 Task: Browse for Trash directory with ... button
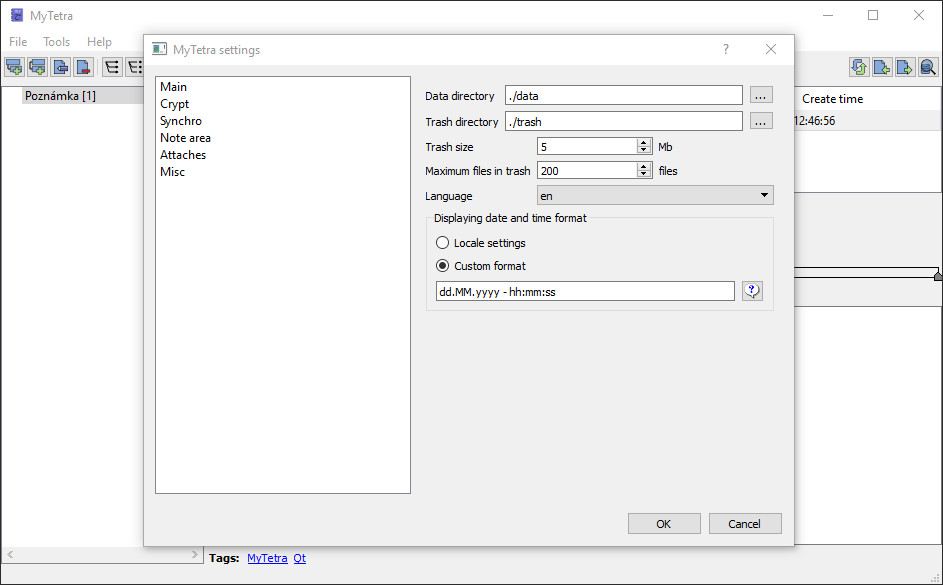pyautogui.click(x=761, y=121)
